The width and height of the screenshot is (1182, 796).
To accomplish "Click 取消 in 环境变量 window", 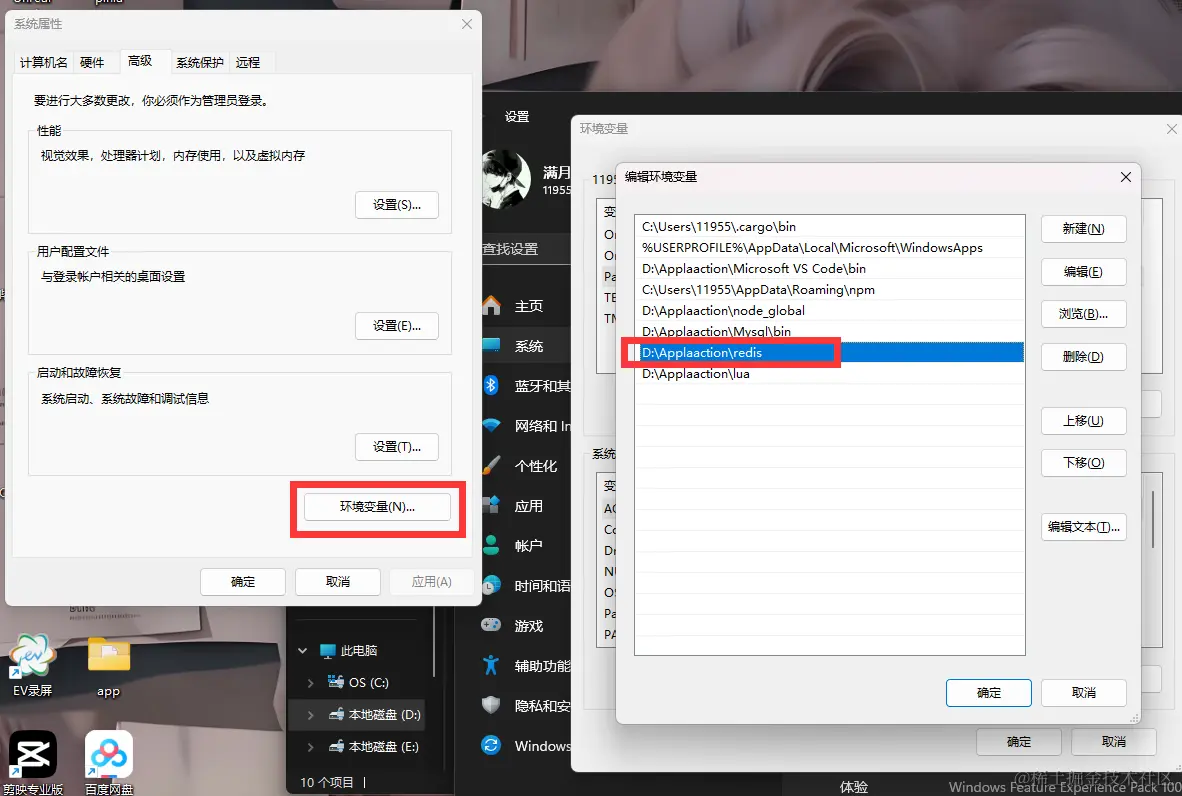I will (1113, 742).
